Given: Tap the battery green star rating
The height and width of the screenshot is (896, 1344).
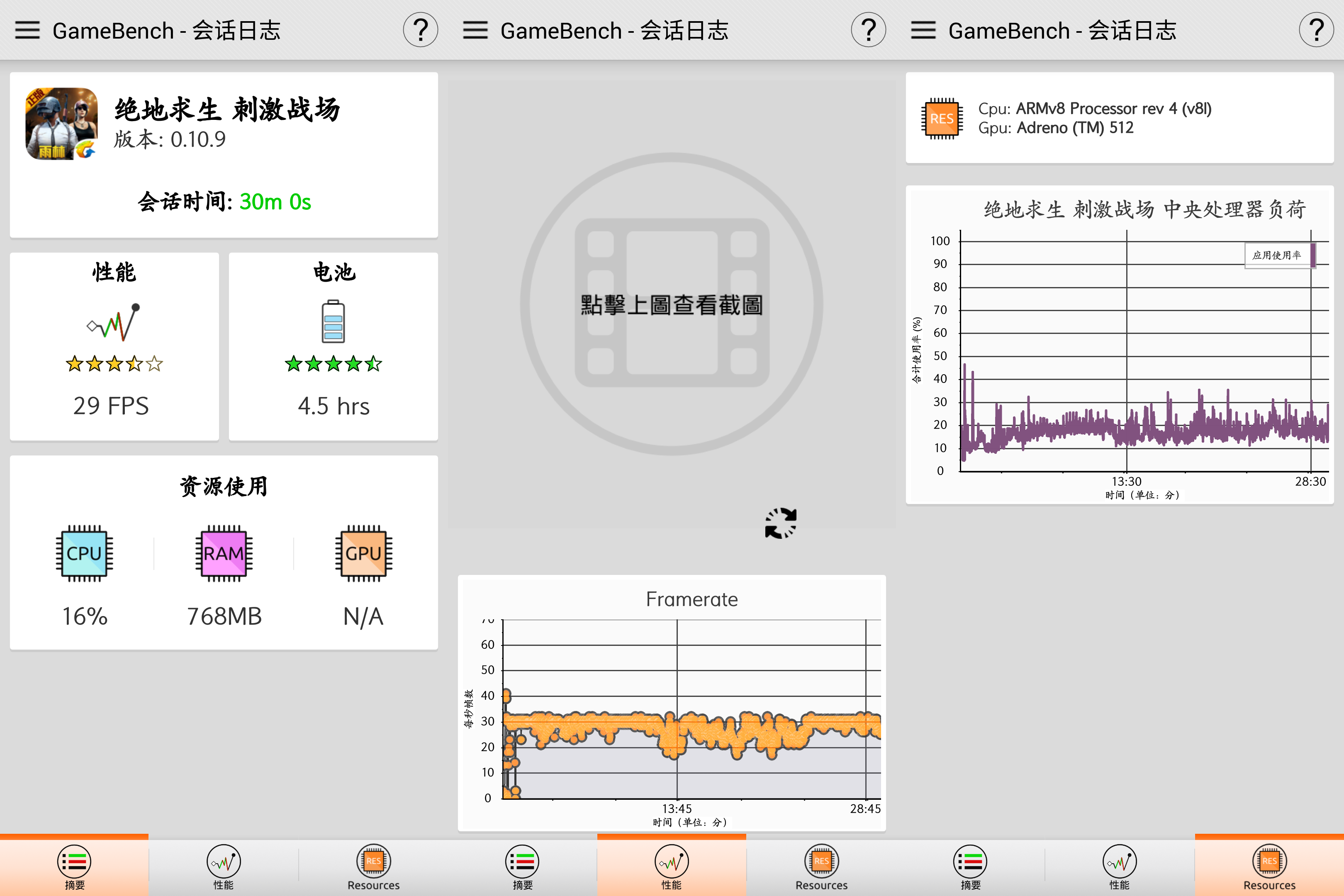Looking at the screenshot, I should click(x=334, y=363).
